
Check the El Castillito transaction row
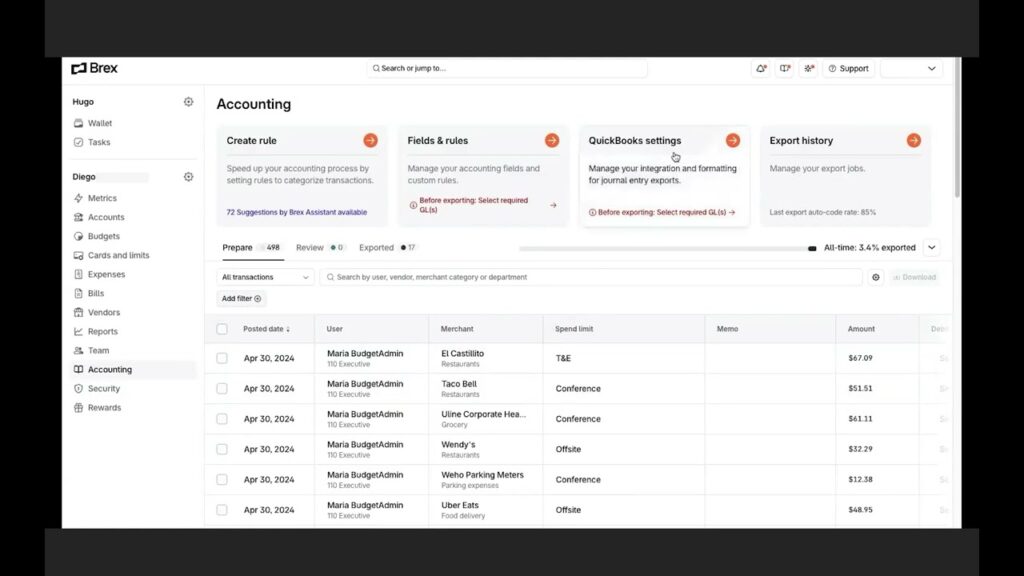coord(222,359)
